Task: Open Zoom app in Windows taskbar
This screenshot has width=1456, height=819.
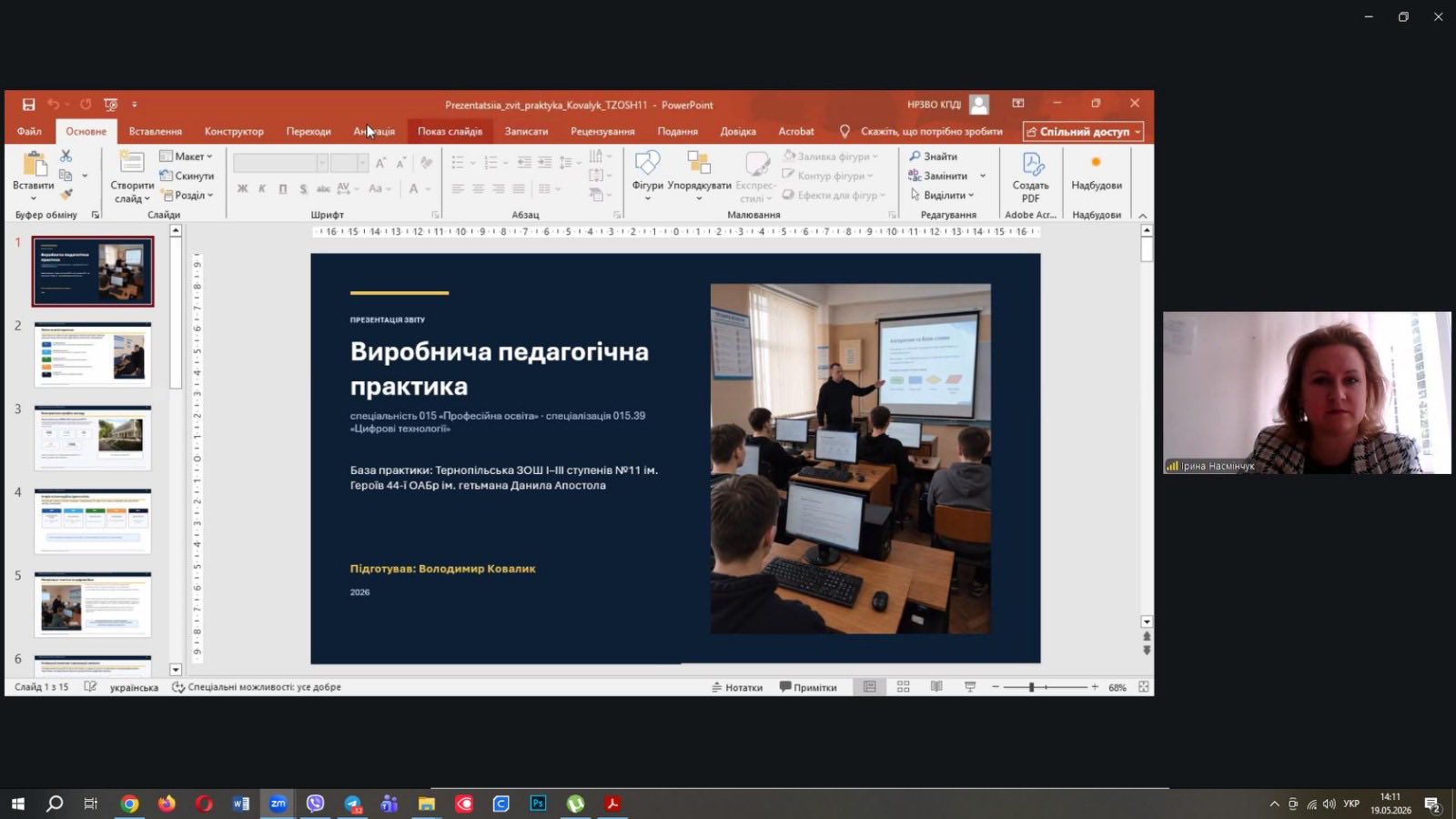Action: (x=278, y=804)
